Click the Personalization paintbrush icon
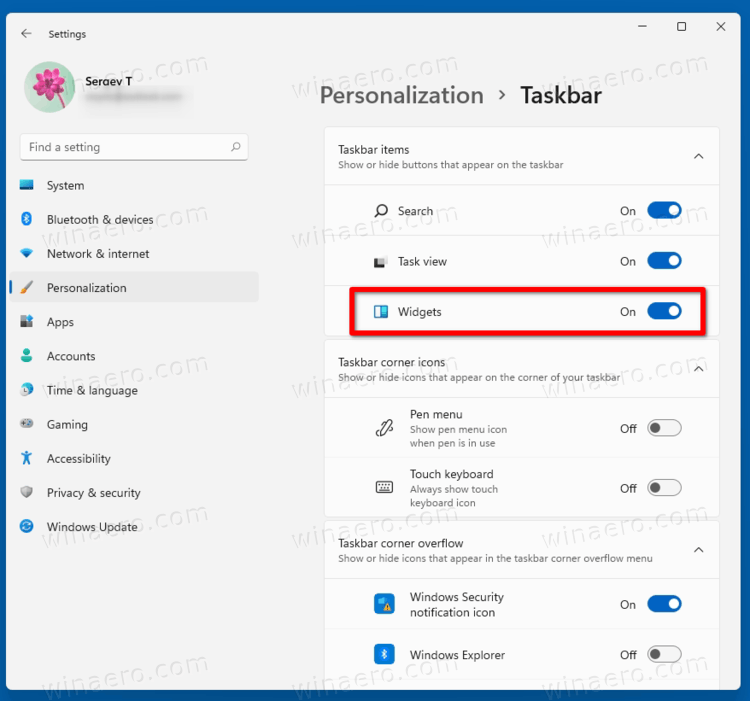750x701 pixels. (x=27, y=287)
